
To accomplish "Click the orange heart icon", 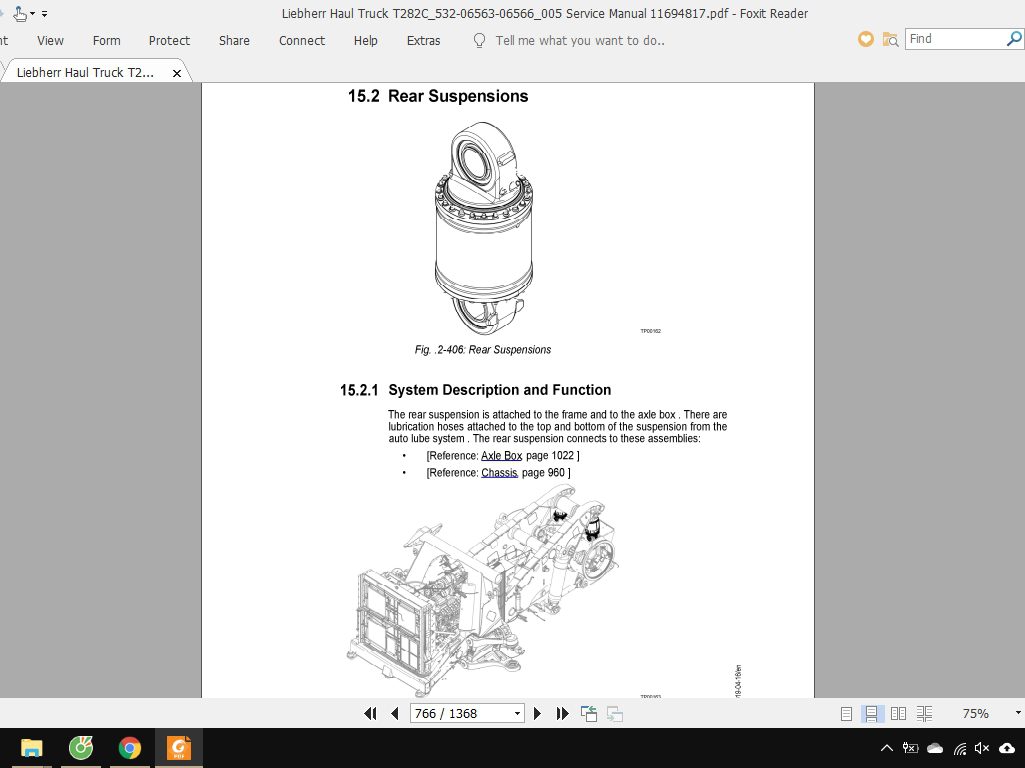I will [x=865, y=40].
